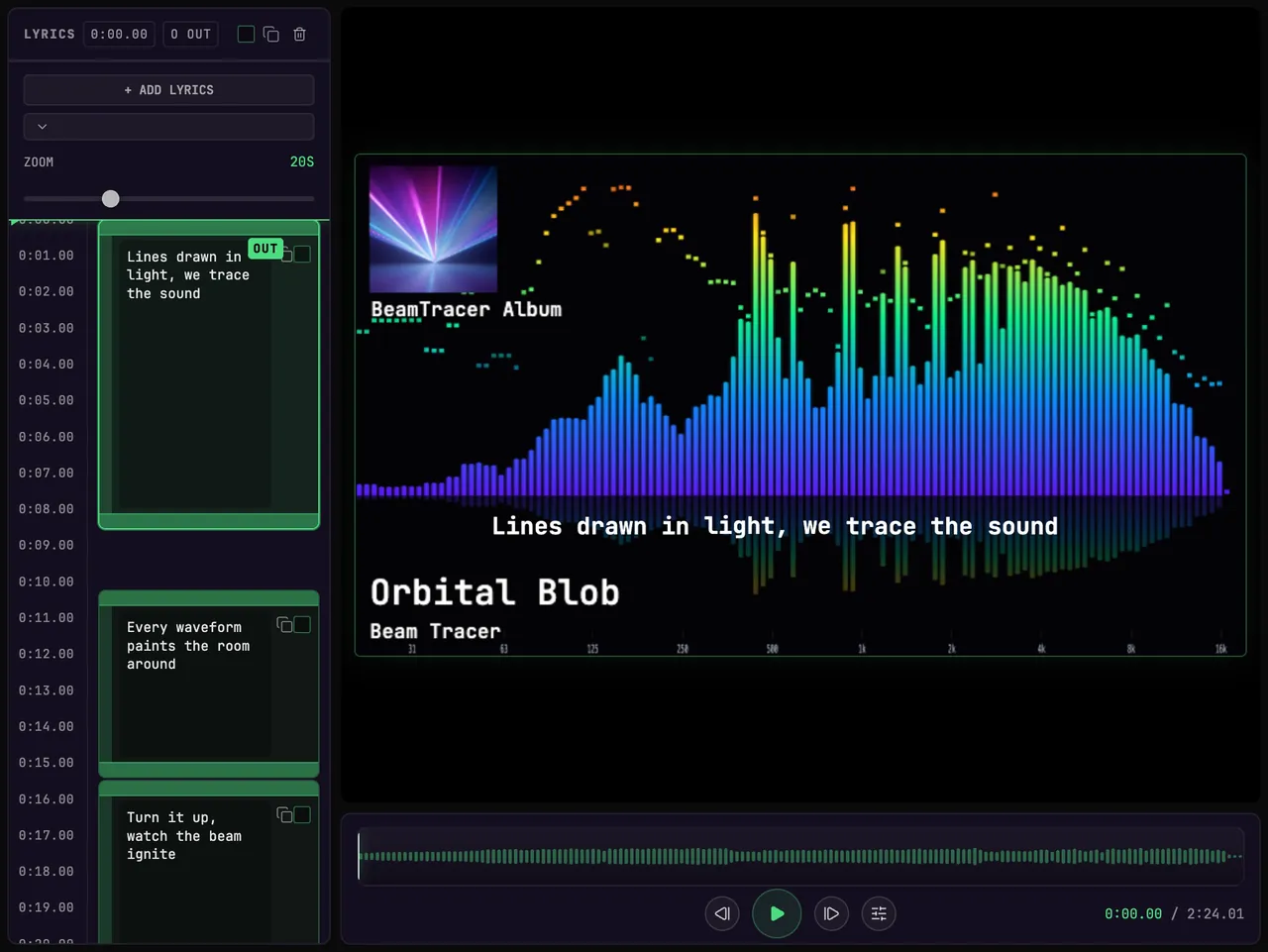Screen dimensions: 1268x952
Task: Click the 0:00.00 time field in Lyrics header
Action: pos(119,35)
